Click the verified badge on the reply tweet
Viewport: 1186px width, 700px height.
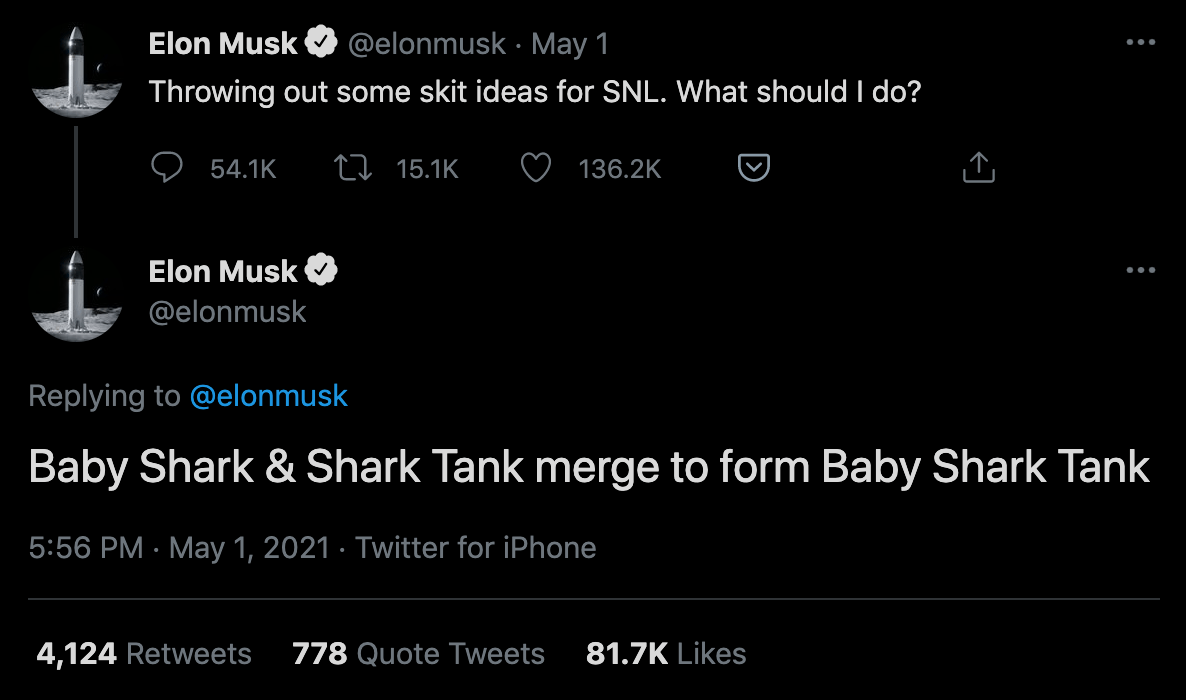pyautogui.click(x=321, y=270)
